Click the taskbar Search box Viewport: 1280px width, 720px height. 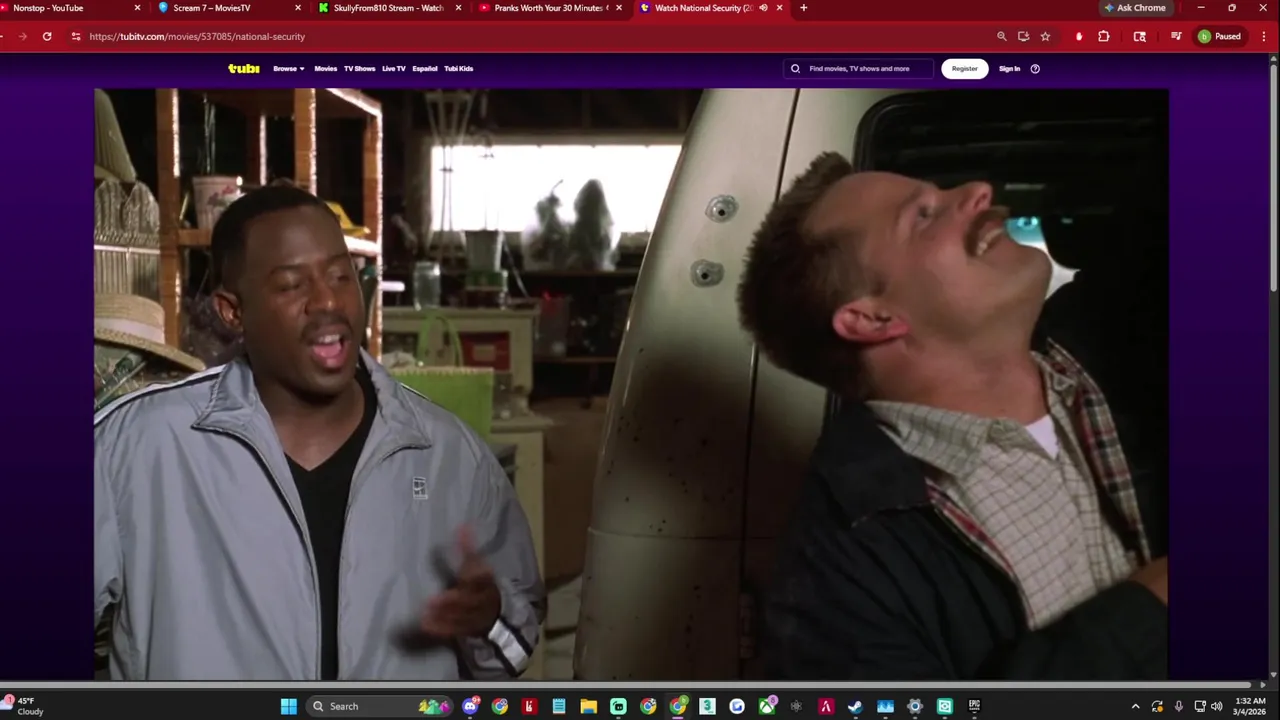[x=378, y=707]
